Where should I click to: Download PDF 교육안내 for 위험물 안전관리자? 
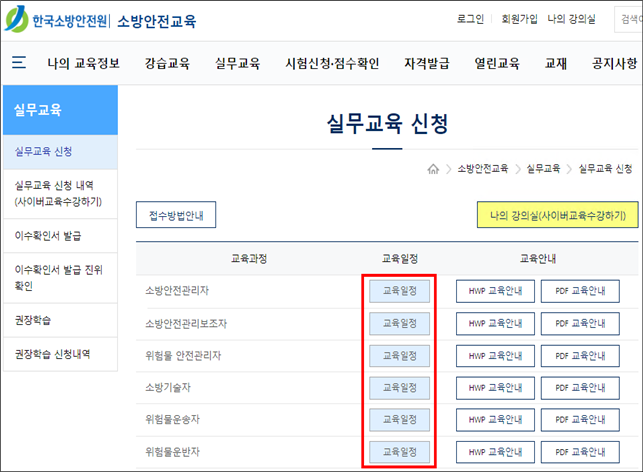point(580,356)
